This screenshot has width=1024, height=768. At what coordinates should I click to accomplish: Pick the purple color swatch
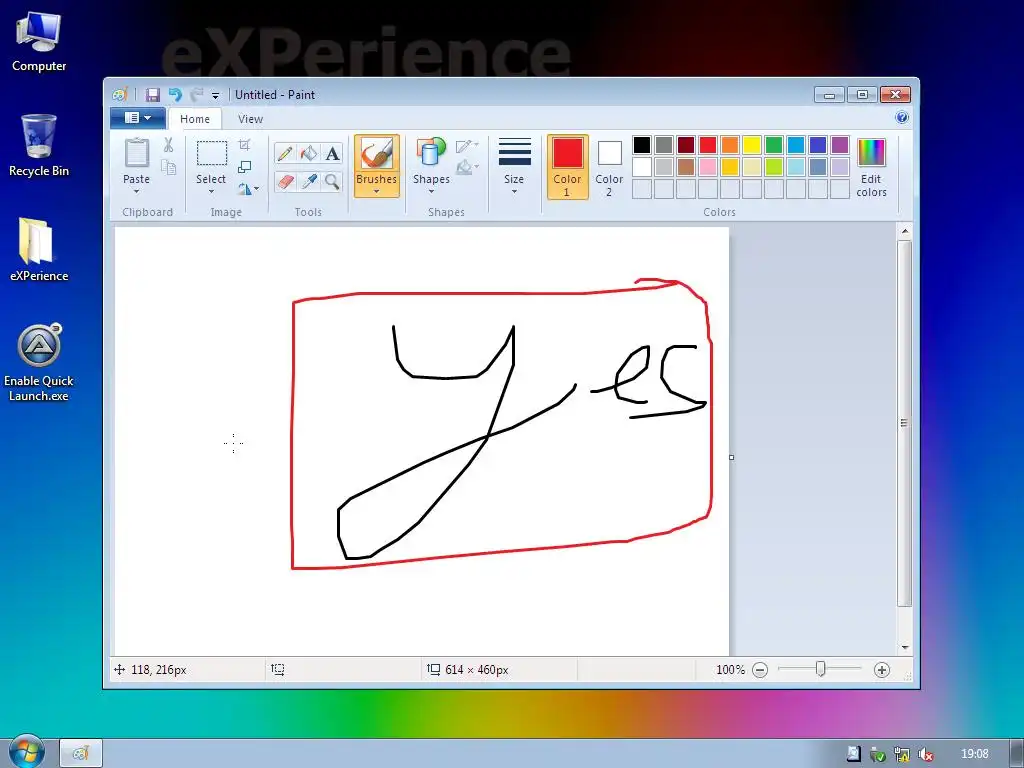point(840,145)
